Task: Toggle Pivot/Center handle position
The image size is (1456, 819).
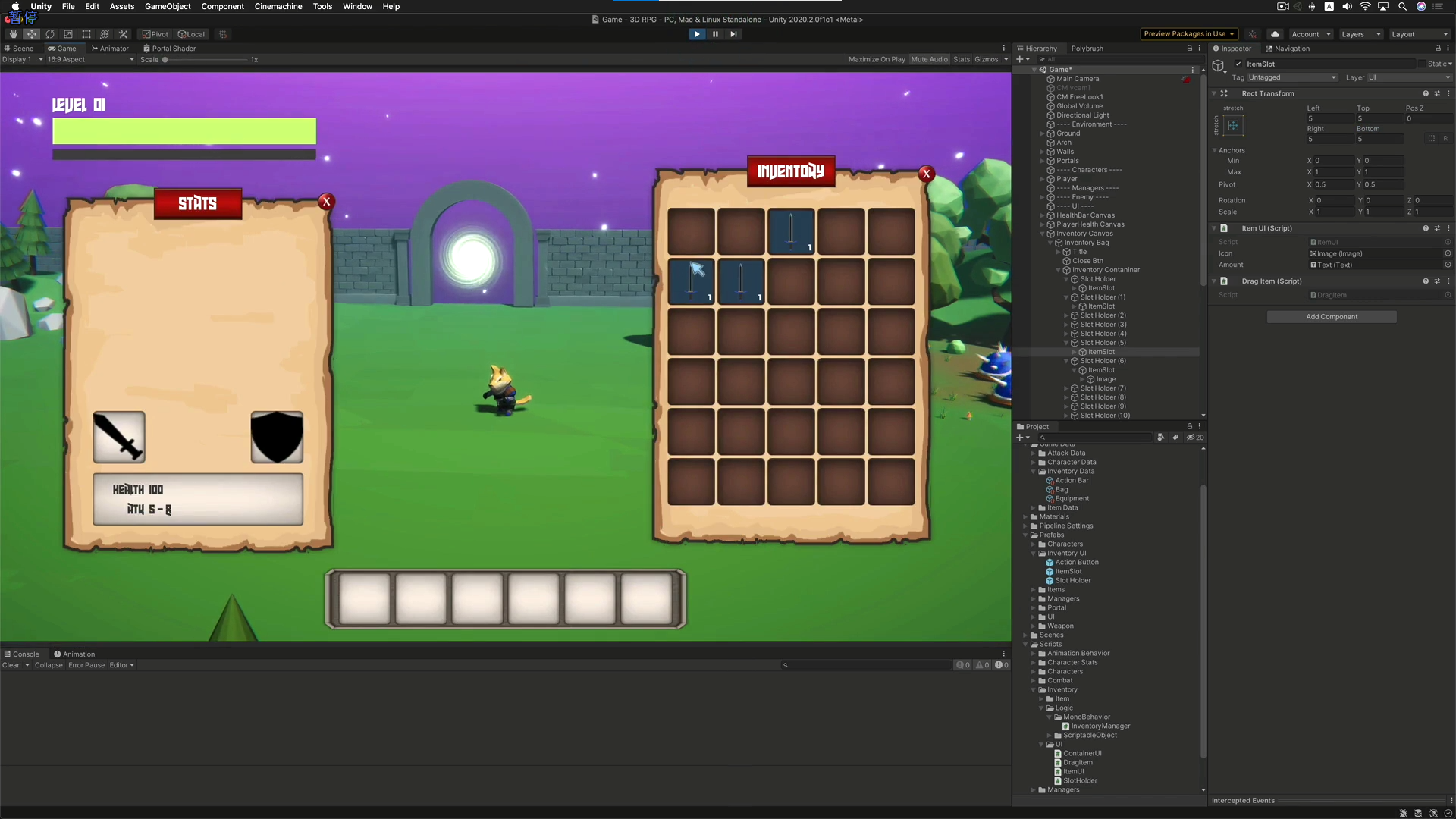Action: pyautogui.click(x=155, y=34)
